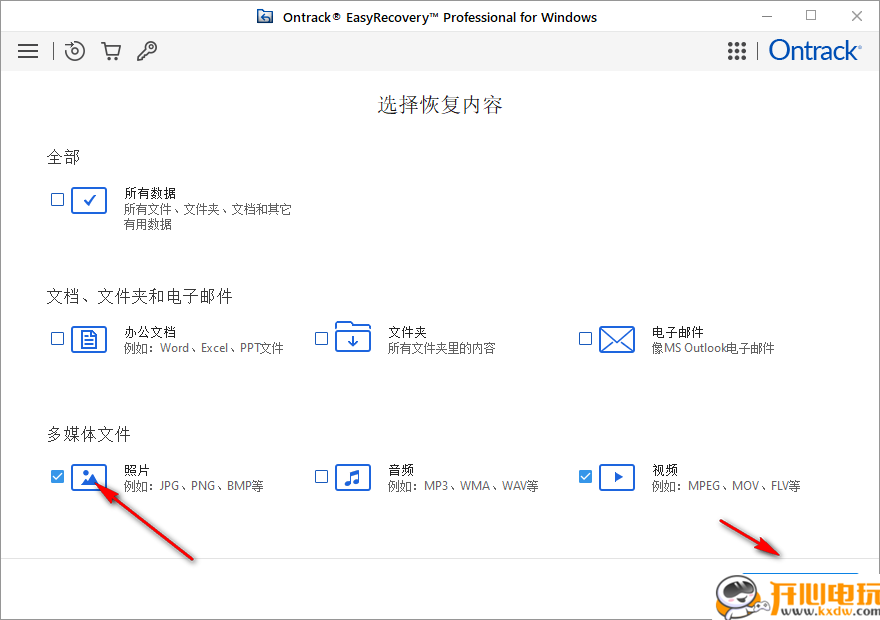Click the 文件夹 folder download icon
The image size is (880, 620).
(x=353, y=337)
